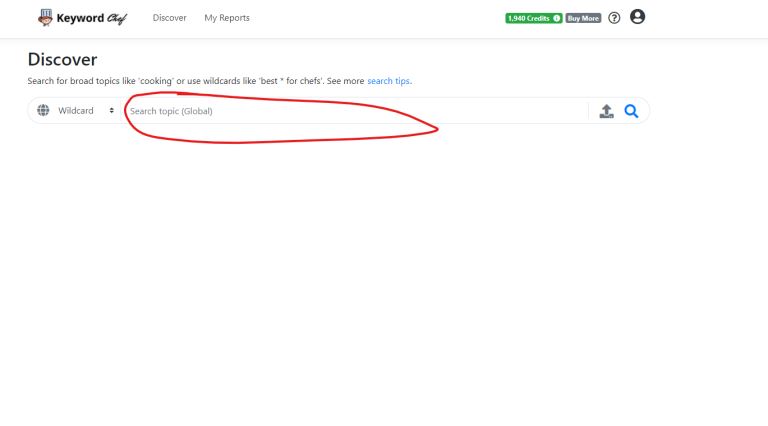Click the 1,940 Credits badge

point(533,18)
